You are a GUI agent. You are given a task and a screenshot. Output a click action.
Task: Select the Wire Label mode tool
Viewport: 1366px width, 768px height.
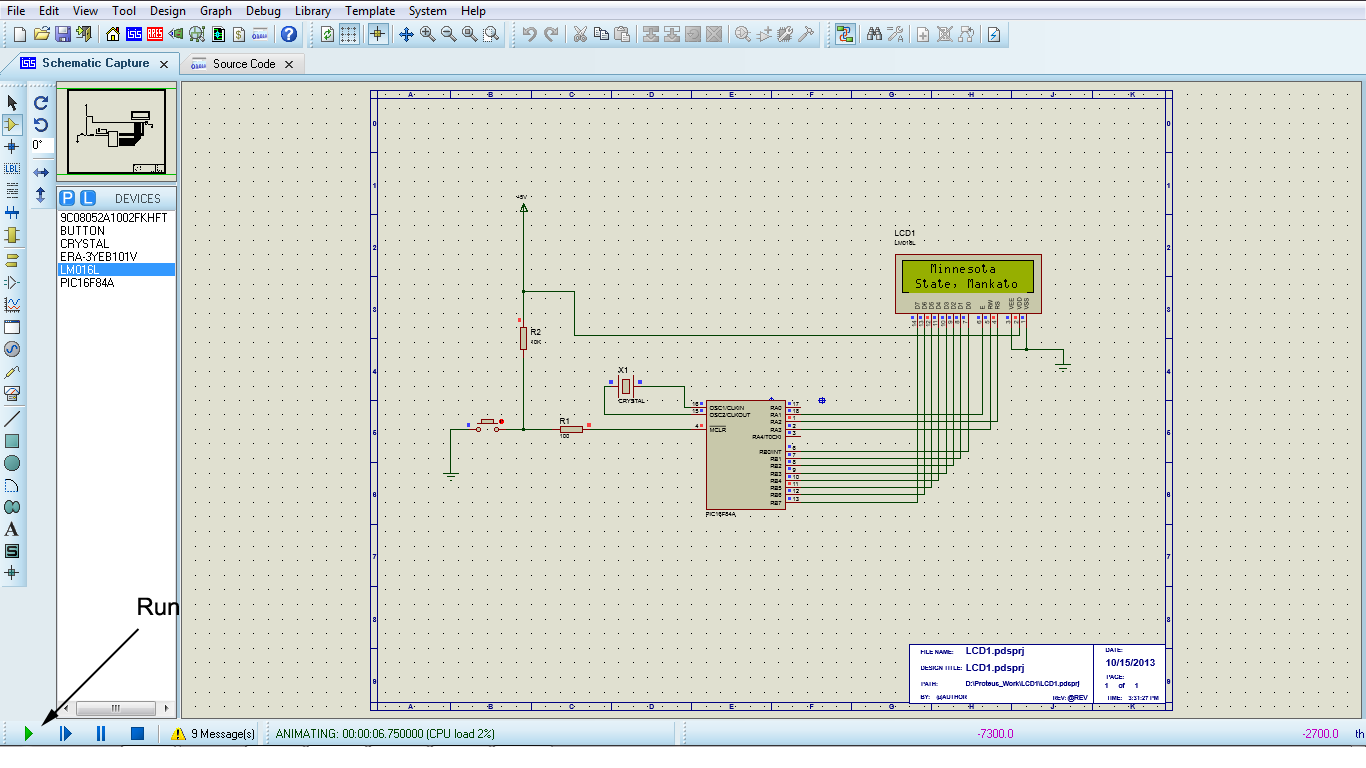click(x=12, y=168)
